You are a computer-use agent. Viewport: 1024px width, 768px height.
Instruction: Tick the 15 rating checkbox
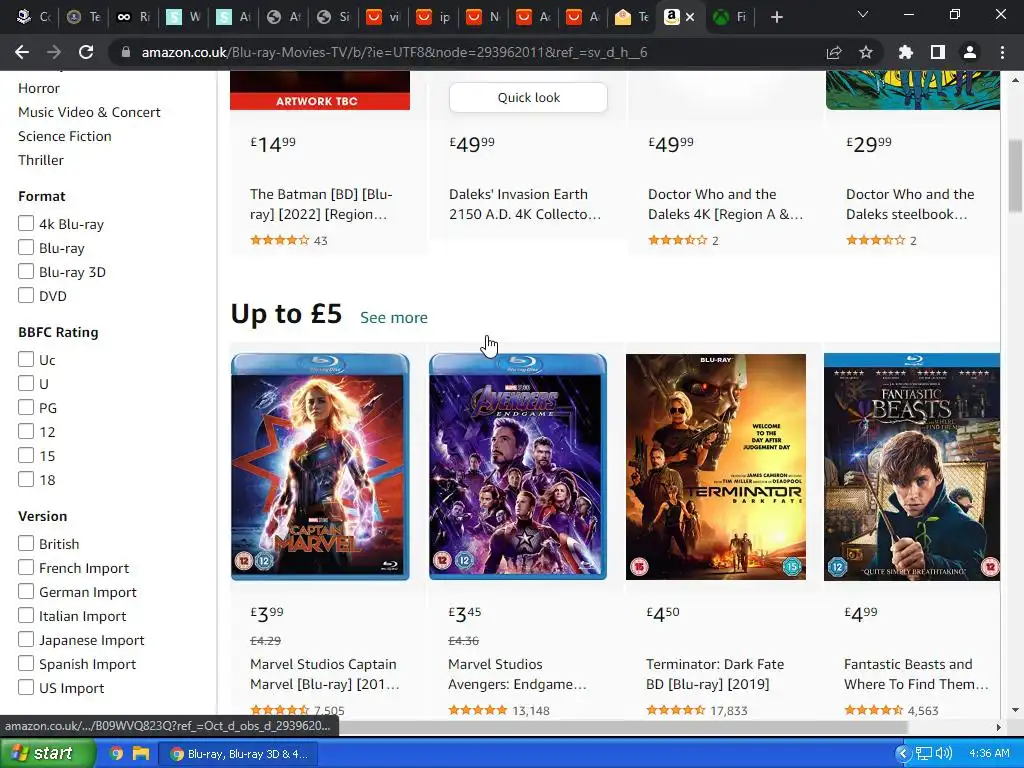tap(25, 455)
